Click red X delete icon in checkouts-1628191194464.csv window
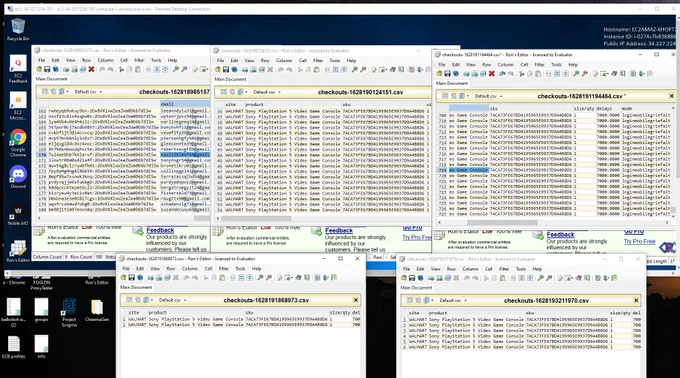Screen dimensions: 680x378 pos(491,74)
